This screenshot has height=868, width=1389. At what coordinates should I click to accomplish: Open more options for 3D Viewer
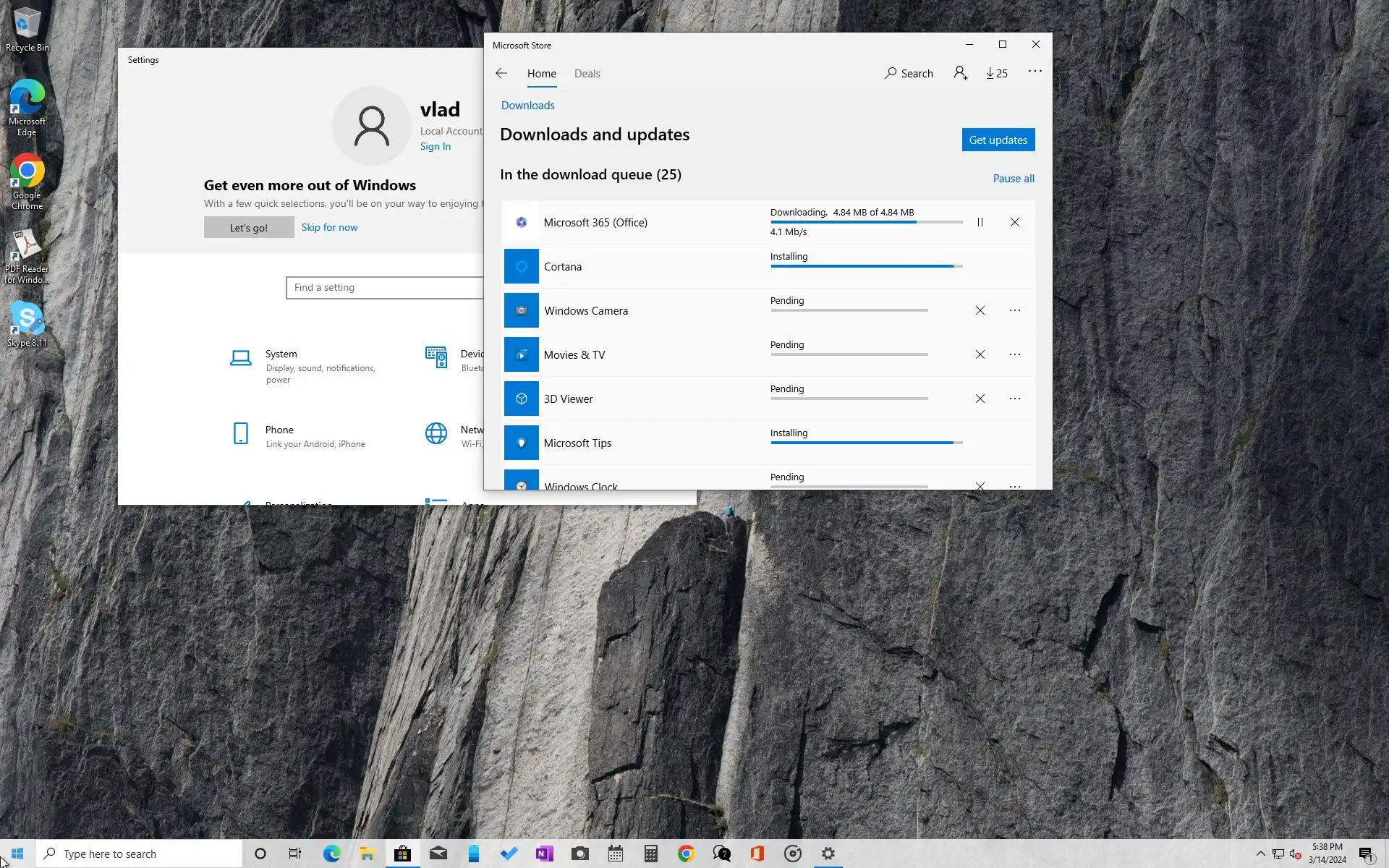coord(1014,399)
